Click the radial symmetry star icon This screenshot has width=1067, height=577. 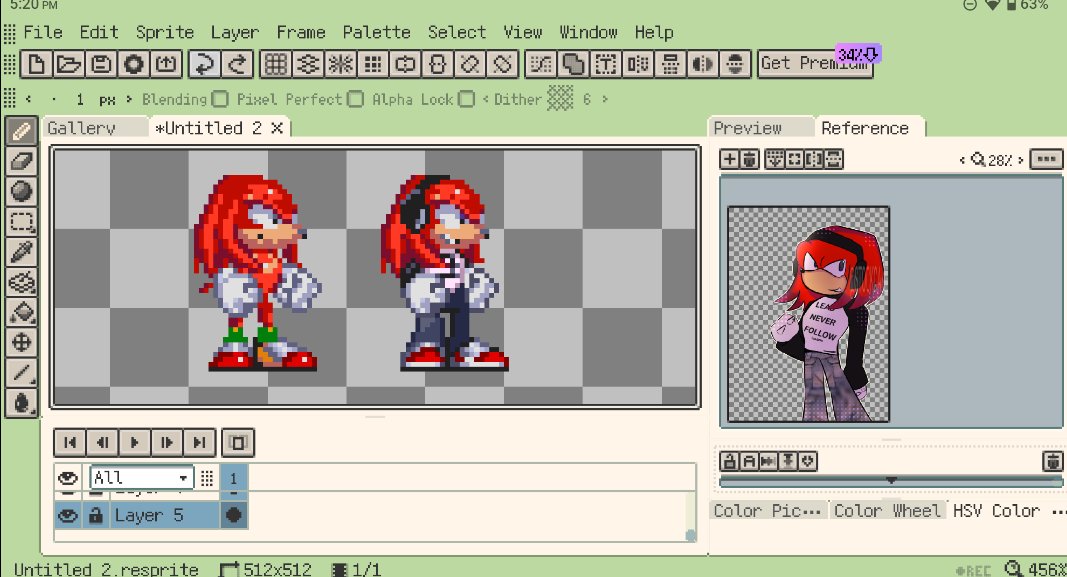tap(340, 65)
